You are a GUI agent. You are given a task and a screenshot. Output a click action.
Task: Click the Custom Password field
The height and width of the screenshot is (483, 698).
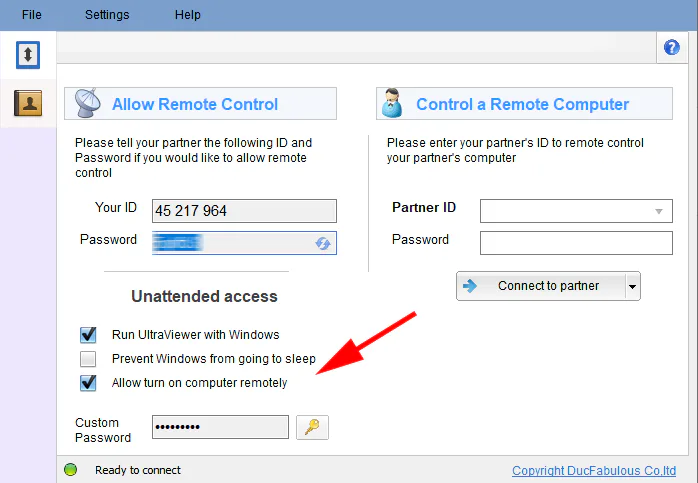[220, 428]
